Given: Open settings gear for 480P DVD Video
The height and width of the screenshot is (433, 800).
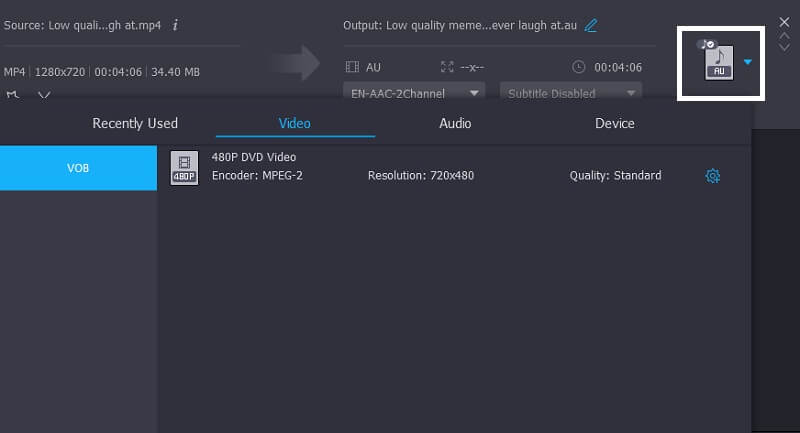Looking at the screenshot, I should tap(713, 176).
